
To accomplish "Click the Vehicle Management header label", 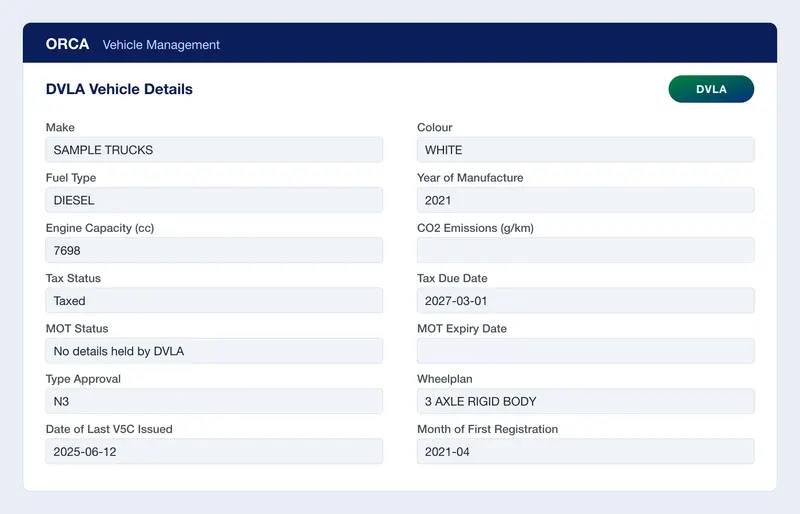I will point(161,45).
